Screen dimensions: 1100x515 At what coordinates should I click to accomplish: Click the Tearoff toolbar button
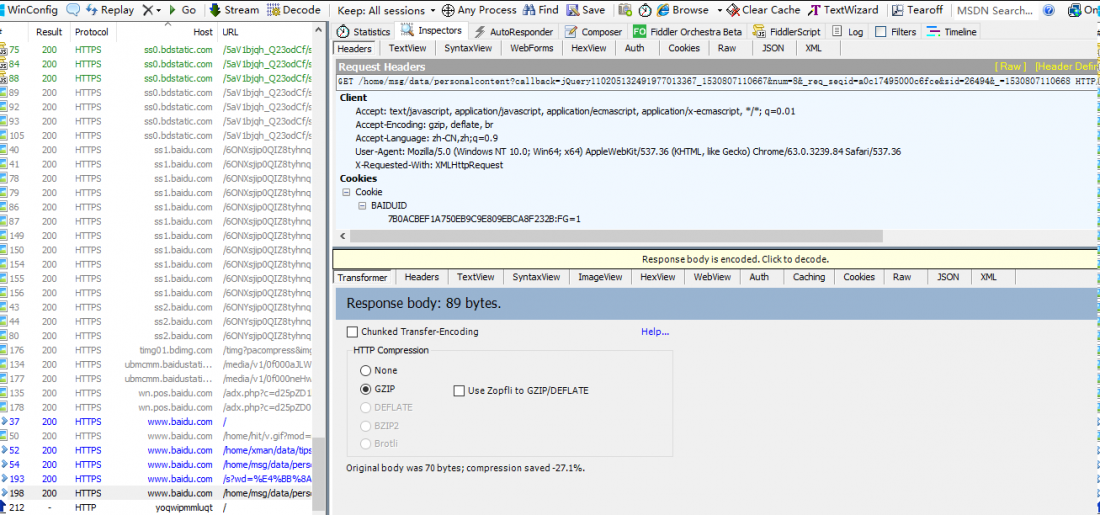pyautogui.click(x=917, y=10)
